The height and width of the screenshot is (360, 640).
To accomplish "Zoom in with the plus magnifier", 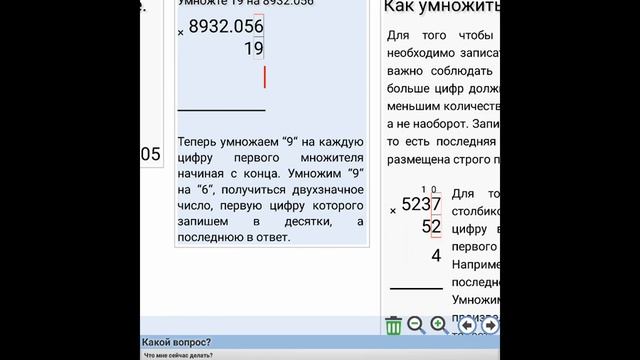I will pos(440,325).
